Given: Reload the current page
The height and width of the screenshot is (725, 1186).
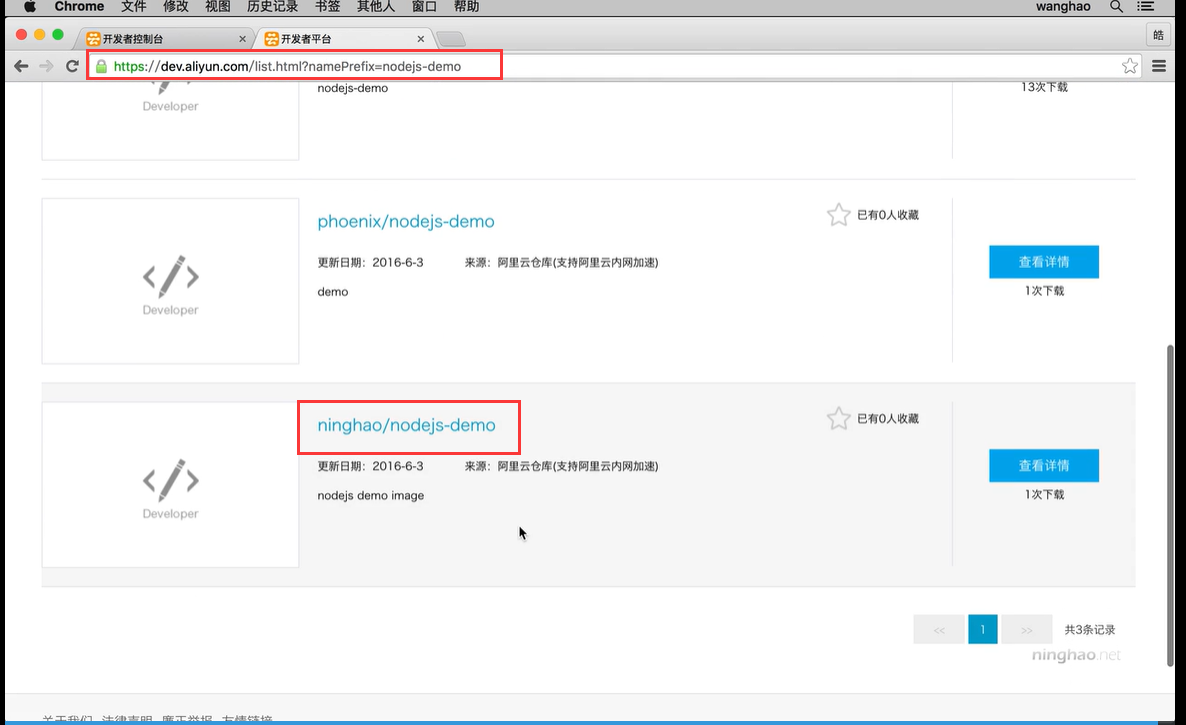Looking at the screenshot, I should click(x=73, y=67).
